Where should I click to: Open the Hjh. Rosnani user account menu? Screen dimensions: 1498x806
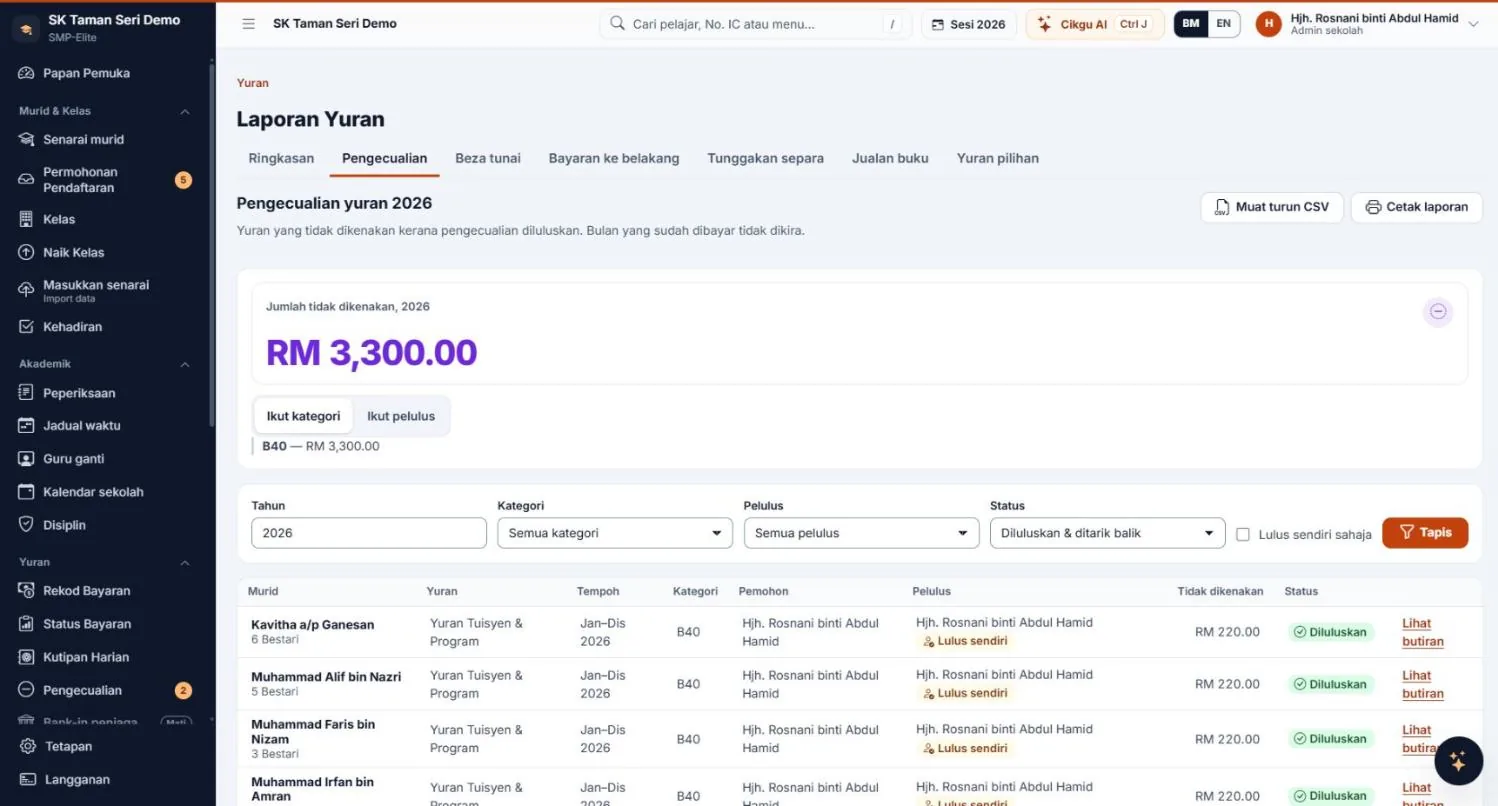1367,24
